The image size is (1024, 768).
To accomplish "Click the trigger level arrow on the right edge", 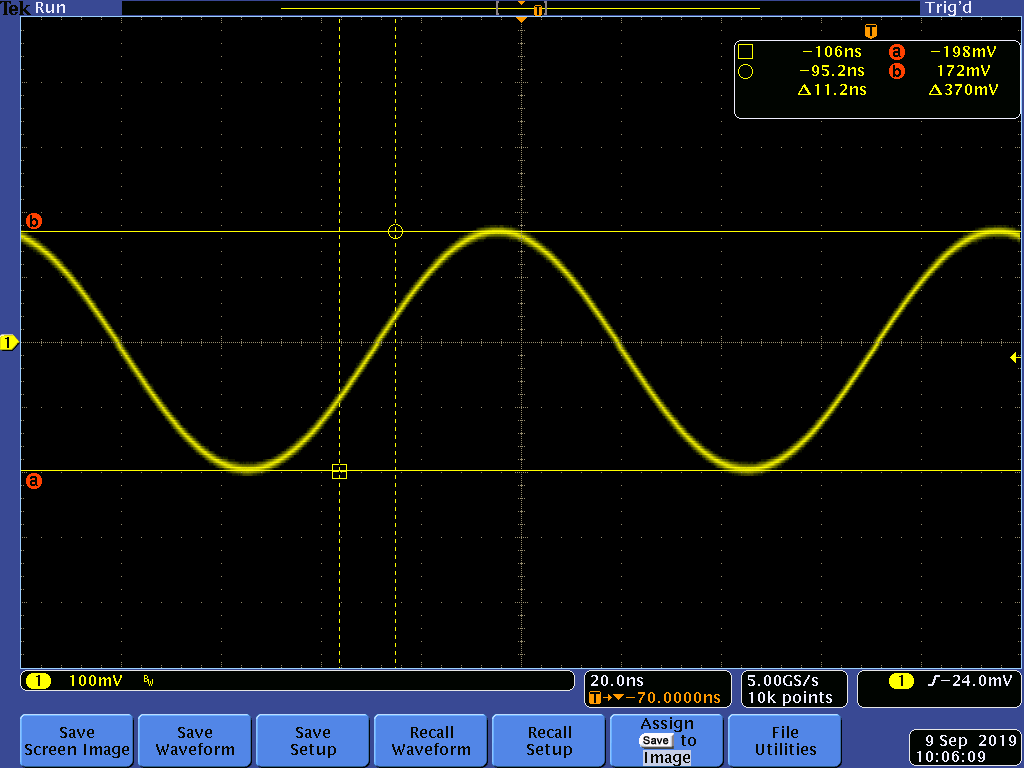I will pos(1015,357).
